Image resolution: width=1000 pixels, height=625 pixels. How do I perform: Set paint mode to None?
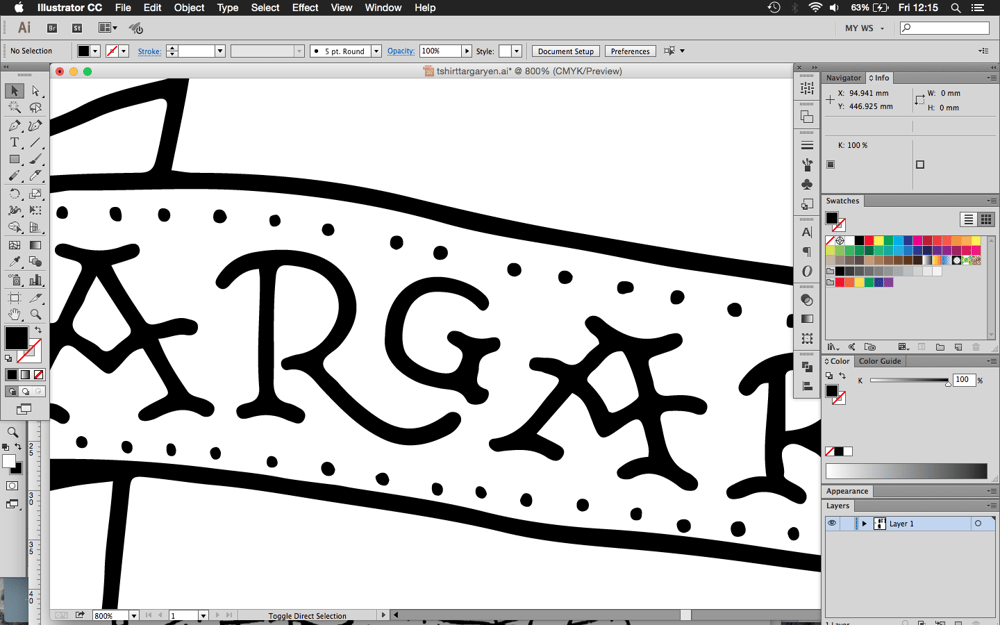39,374
